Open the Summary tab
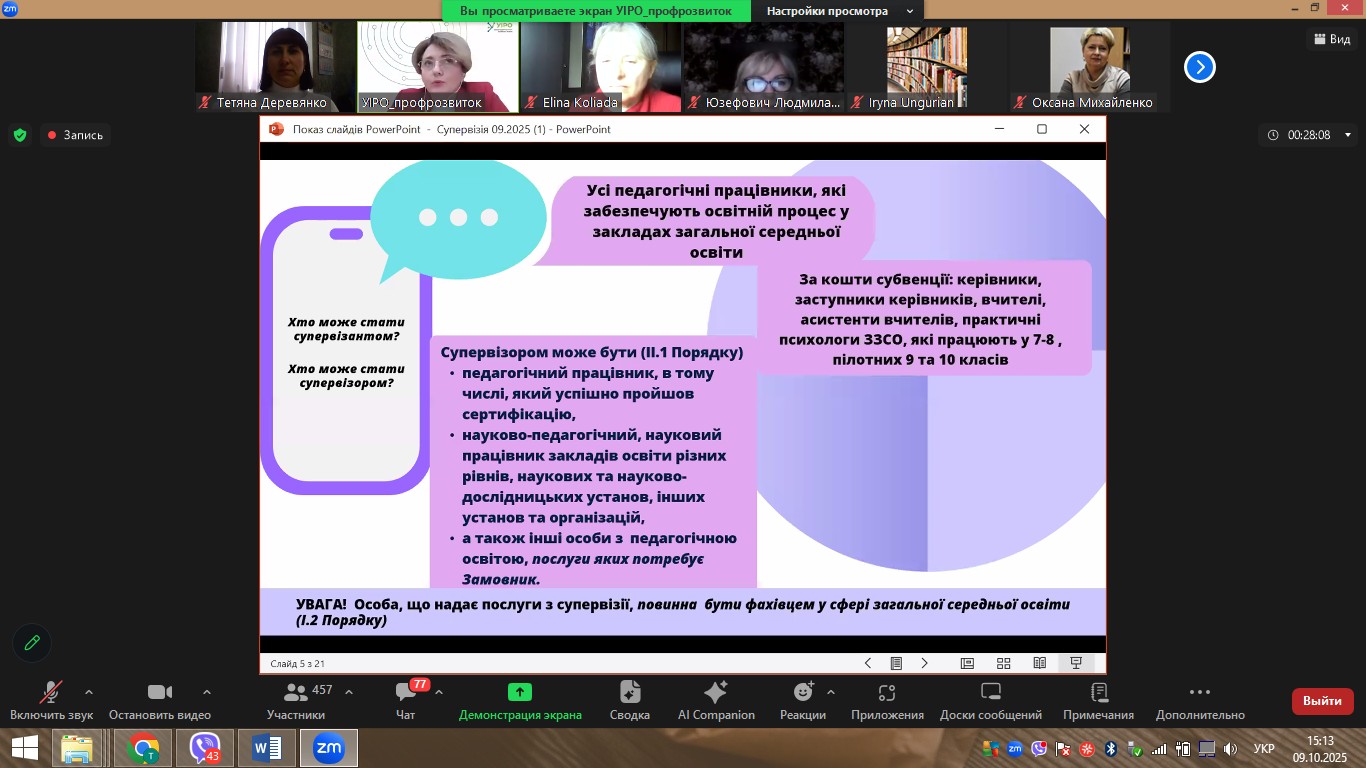This screenshot has height=768, width=1366. pos(630,700)
